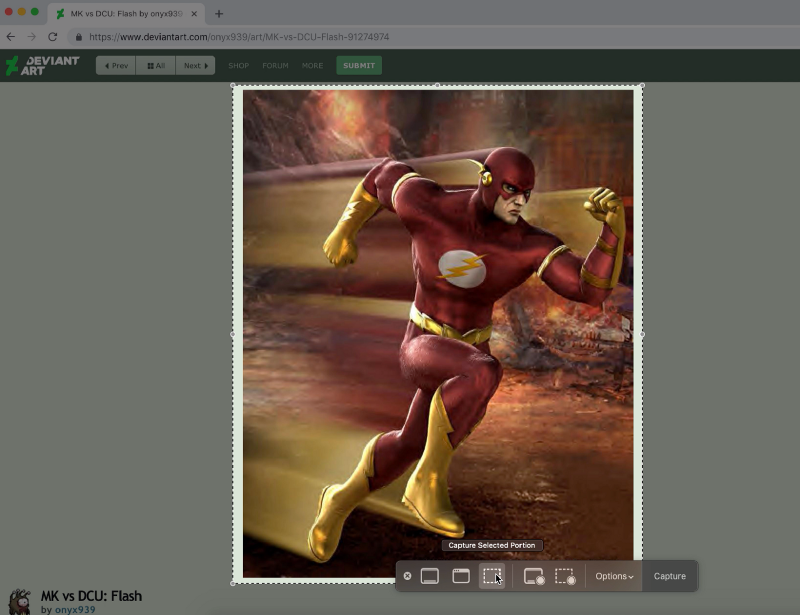Click the green SUBMIT button

click(359, 66)
